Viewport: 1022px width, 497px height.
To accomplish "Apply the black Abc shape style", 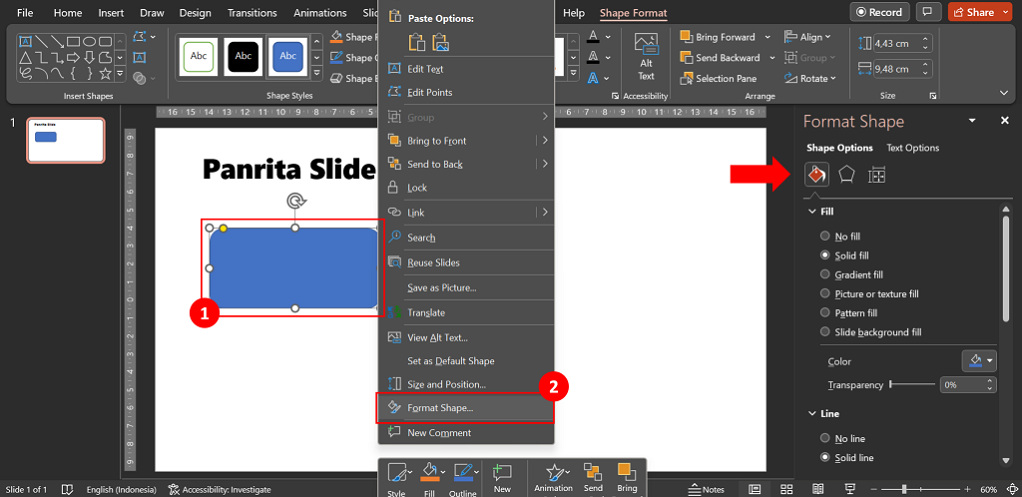I will 243,57.
